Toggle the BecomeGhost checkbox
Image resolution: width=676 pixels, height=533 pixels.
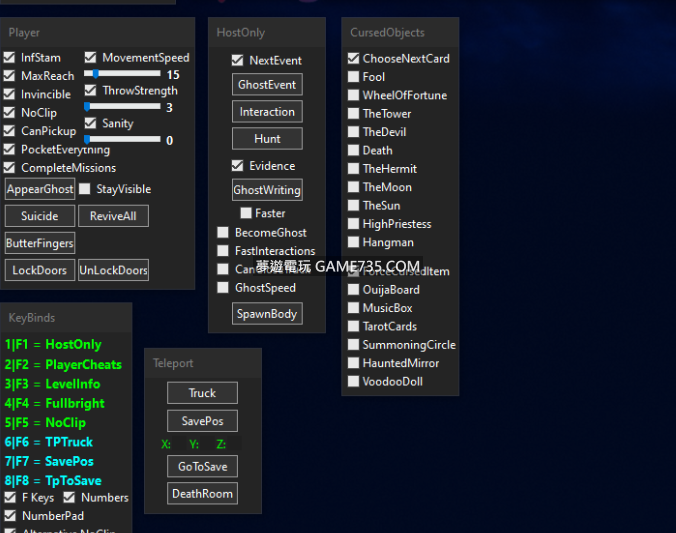coord(223,233)
